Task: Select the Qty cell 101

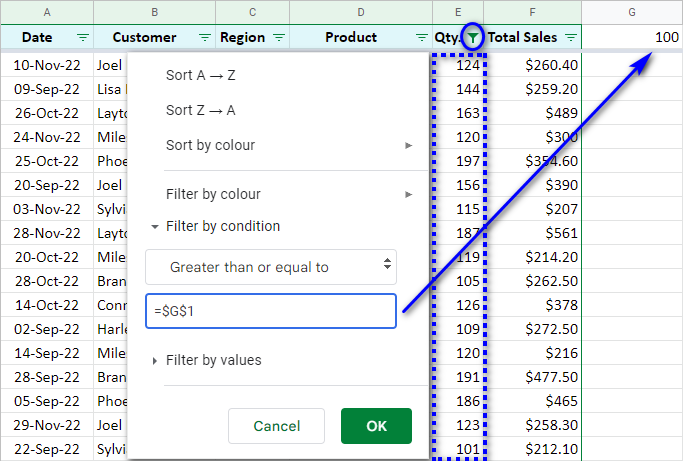Action: [458, 449]
